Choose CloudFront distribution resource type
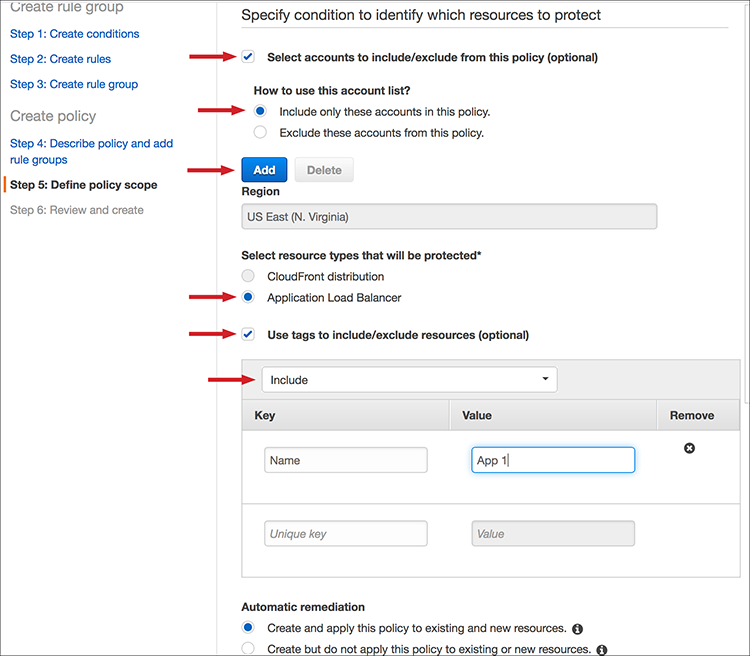750x656 pixels. (x=248, y=276)
